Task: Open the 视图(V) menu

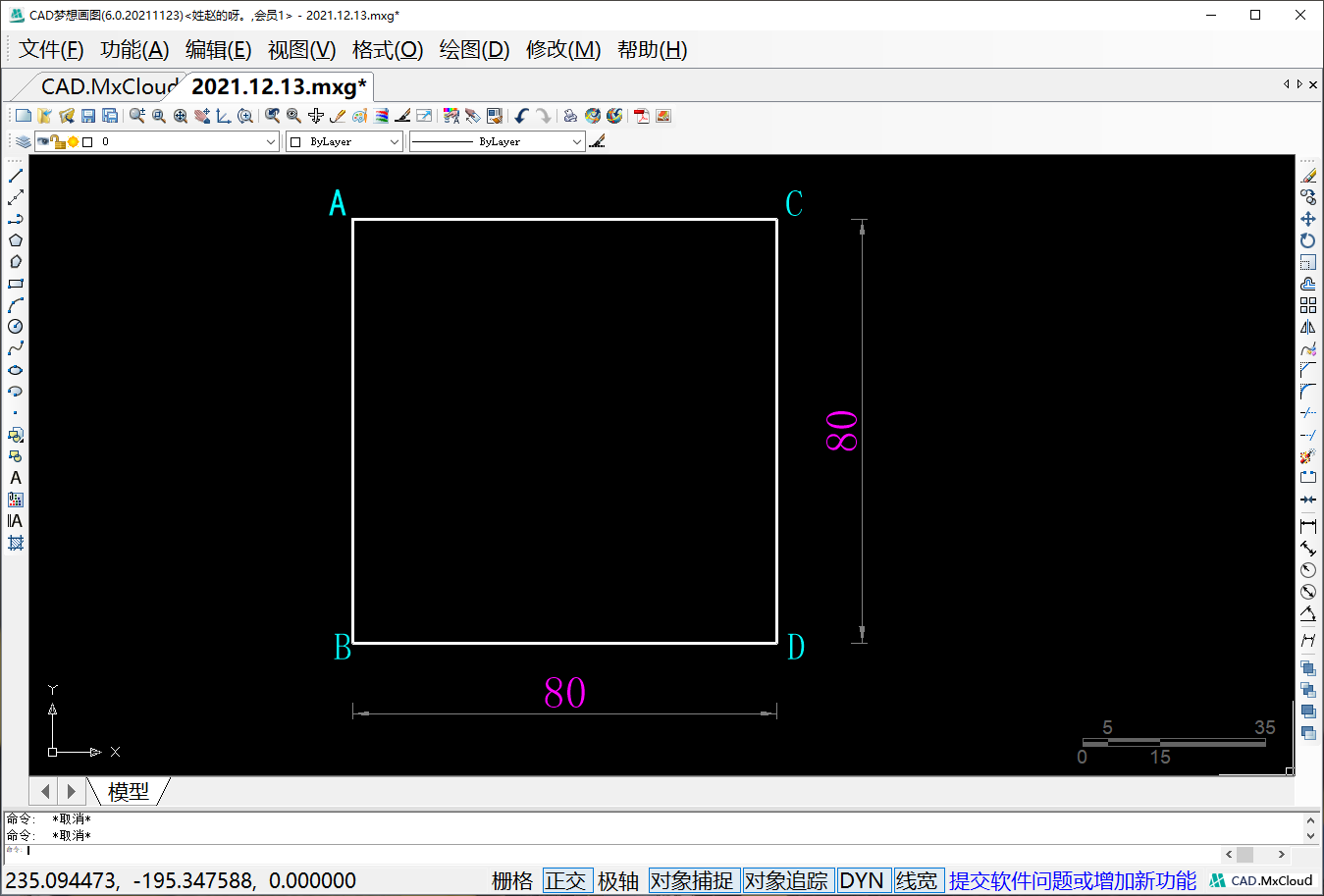Action: tap(301, 50)
